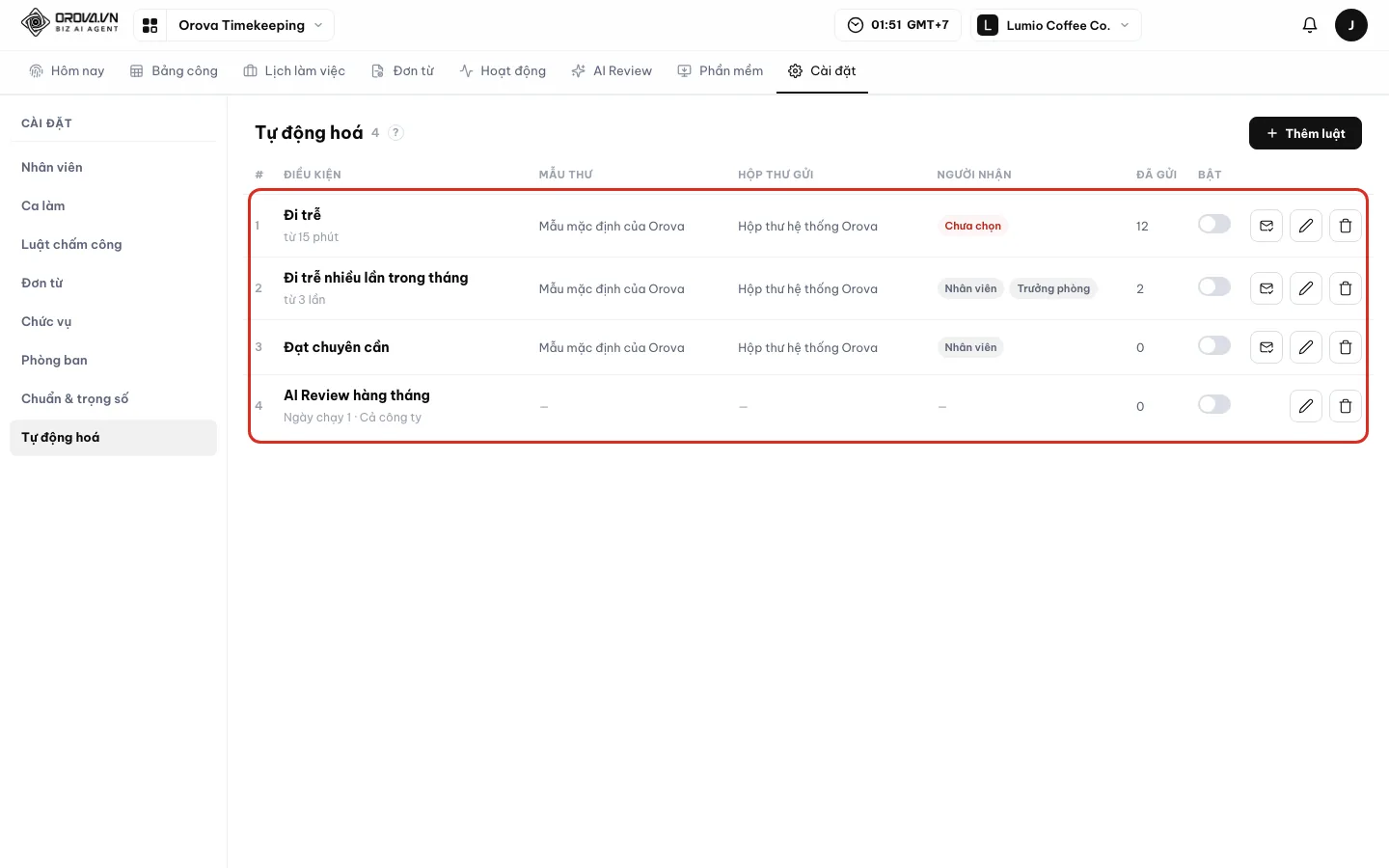The height and width of the screenshot is (868, 1389).
Task: Switch to the Bảng công tab
Action: (174, 70)
